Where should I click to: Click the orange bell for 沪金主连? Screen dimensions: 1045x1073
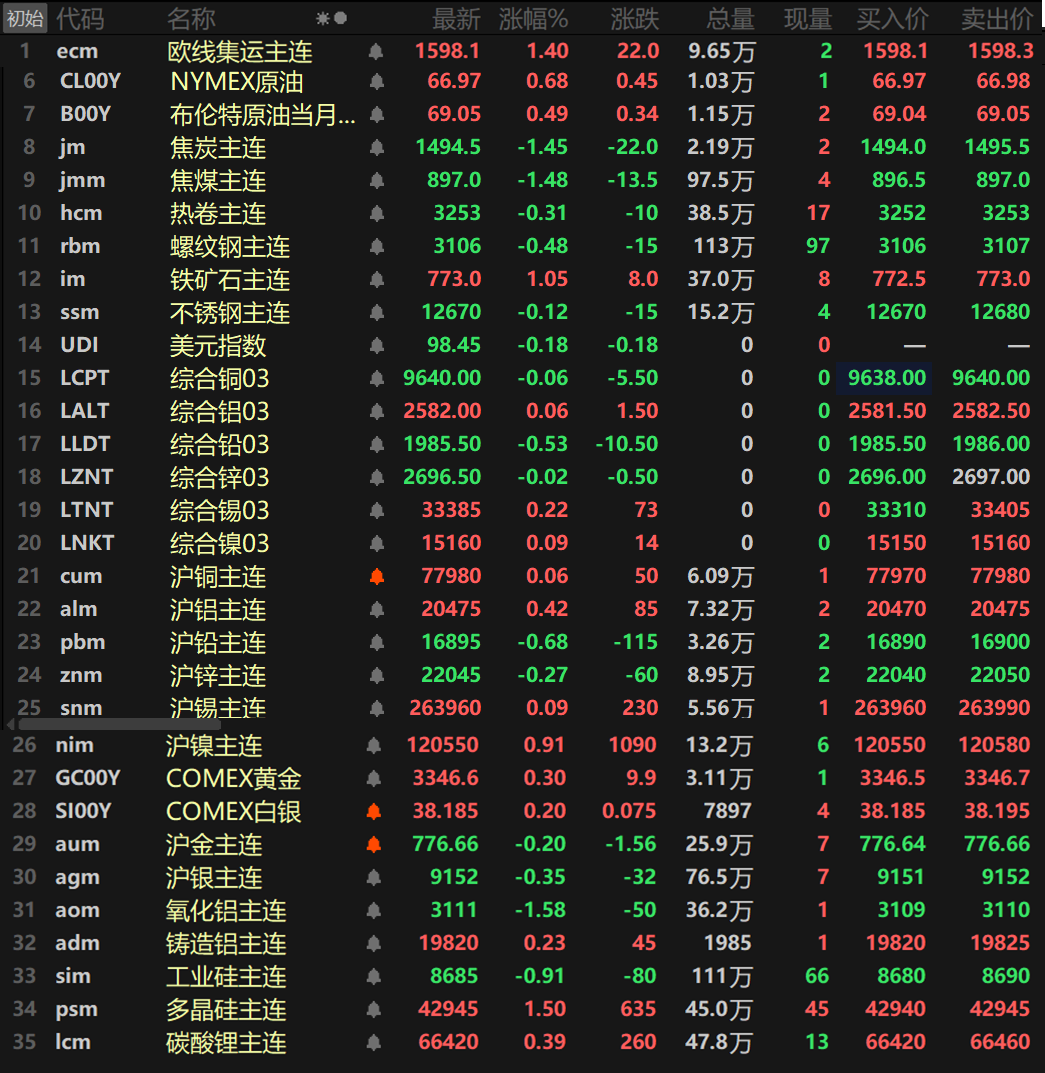point(374,844)
